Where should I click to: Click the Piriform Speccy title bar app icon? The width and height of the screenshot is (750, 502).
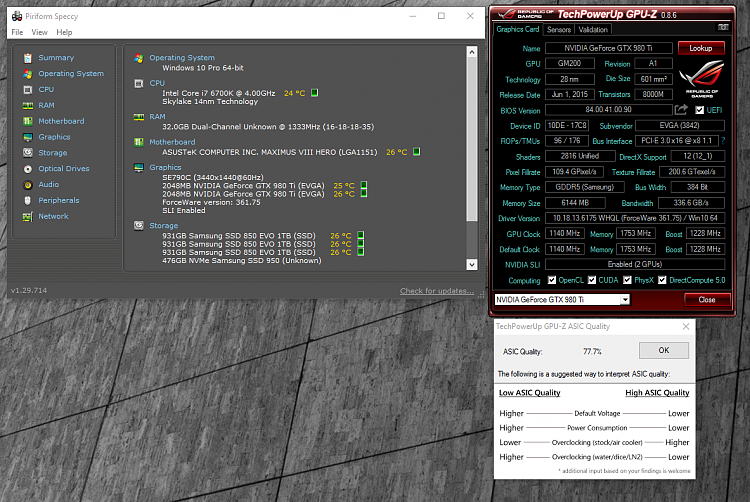tap(17, 16)
